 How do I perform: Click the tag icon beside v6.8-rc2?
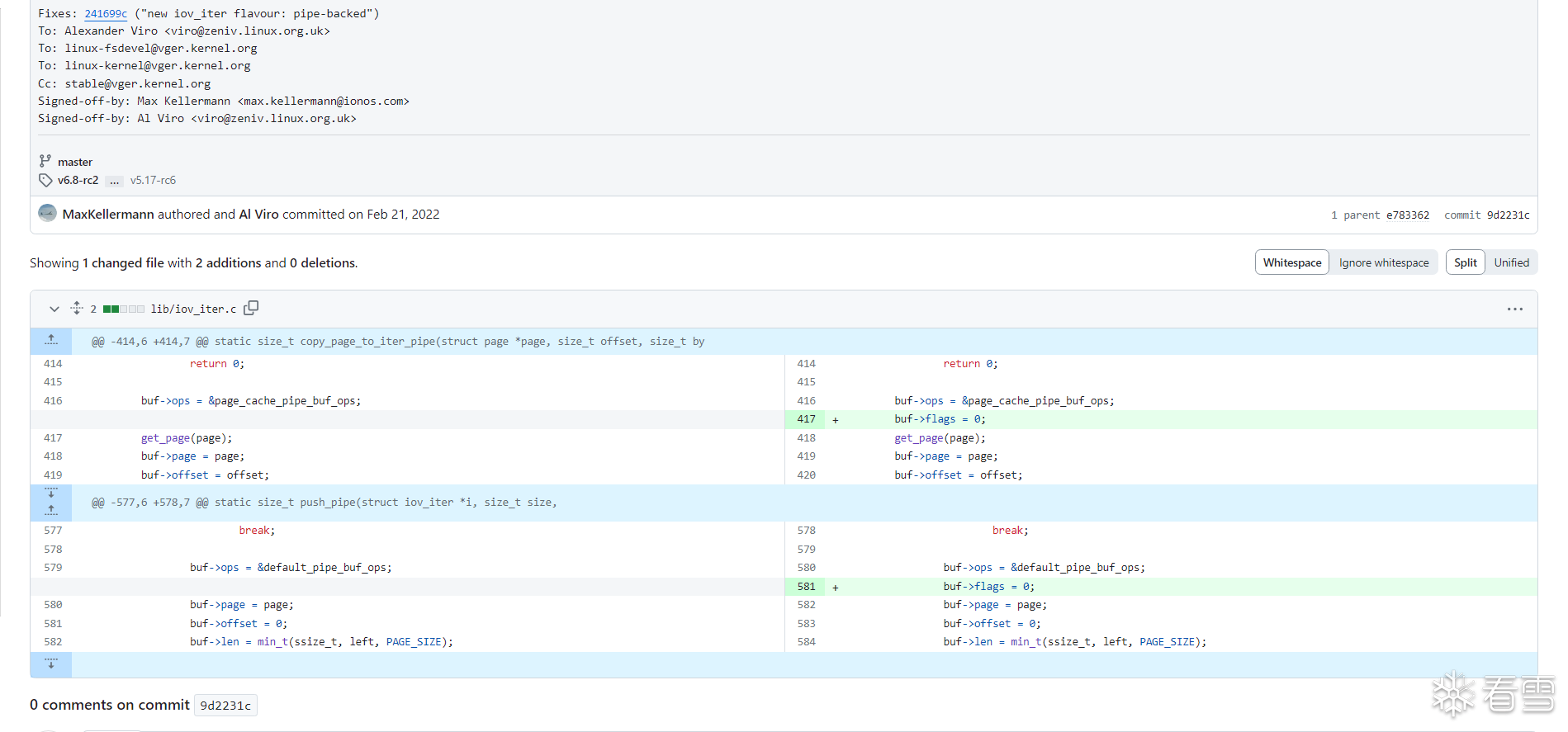point(45,180)
